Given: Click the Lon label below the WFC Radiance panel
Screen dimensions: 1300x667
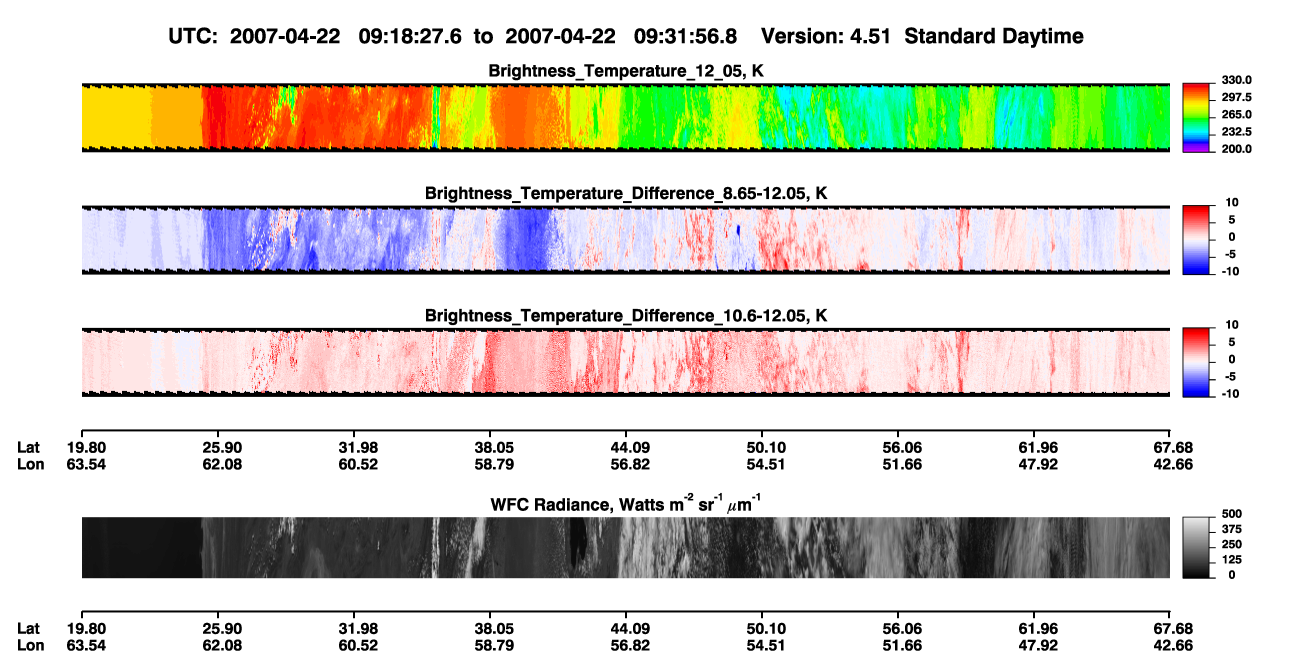Looking at the screenshot, I should (x=29, y=646).
